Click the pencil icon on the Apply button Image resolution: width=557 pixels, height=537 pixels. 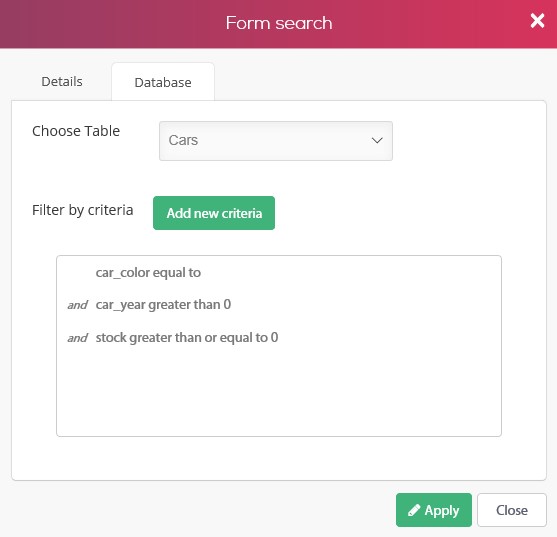click(414, 510)
